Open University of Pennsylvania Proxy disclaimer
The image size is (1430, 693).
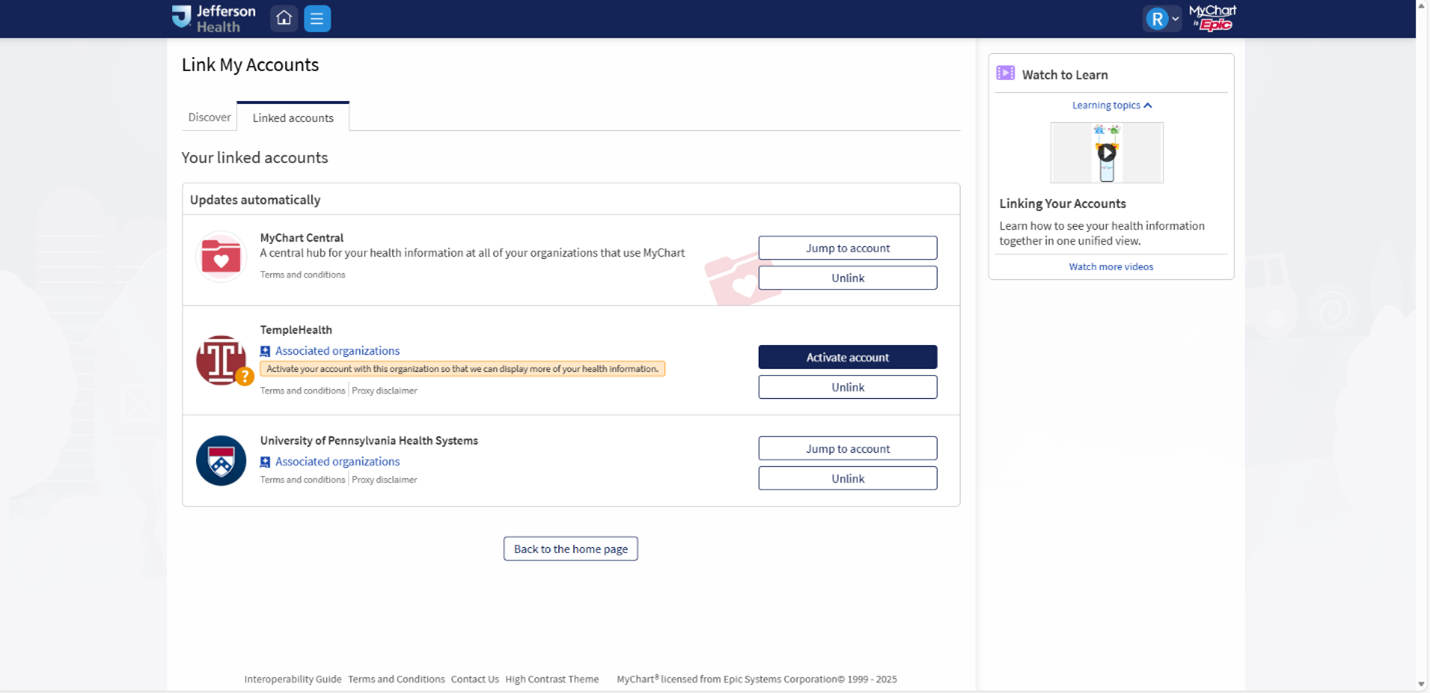pyautogui.click(x=385, y=480)
